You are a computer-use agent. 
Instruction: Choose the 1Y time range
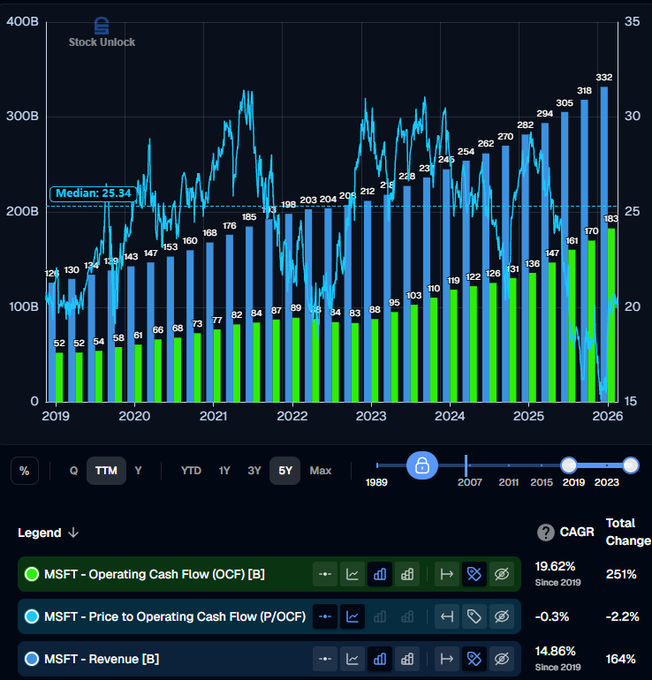coord(224,471)
